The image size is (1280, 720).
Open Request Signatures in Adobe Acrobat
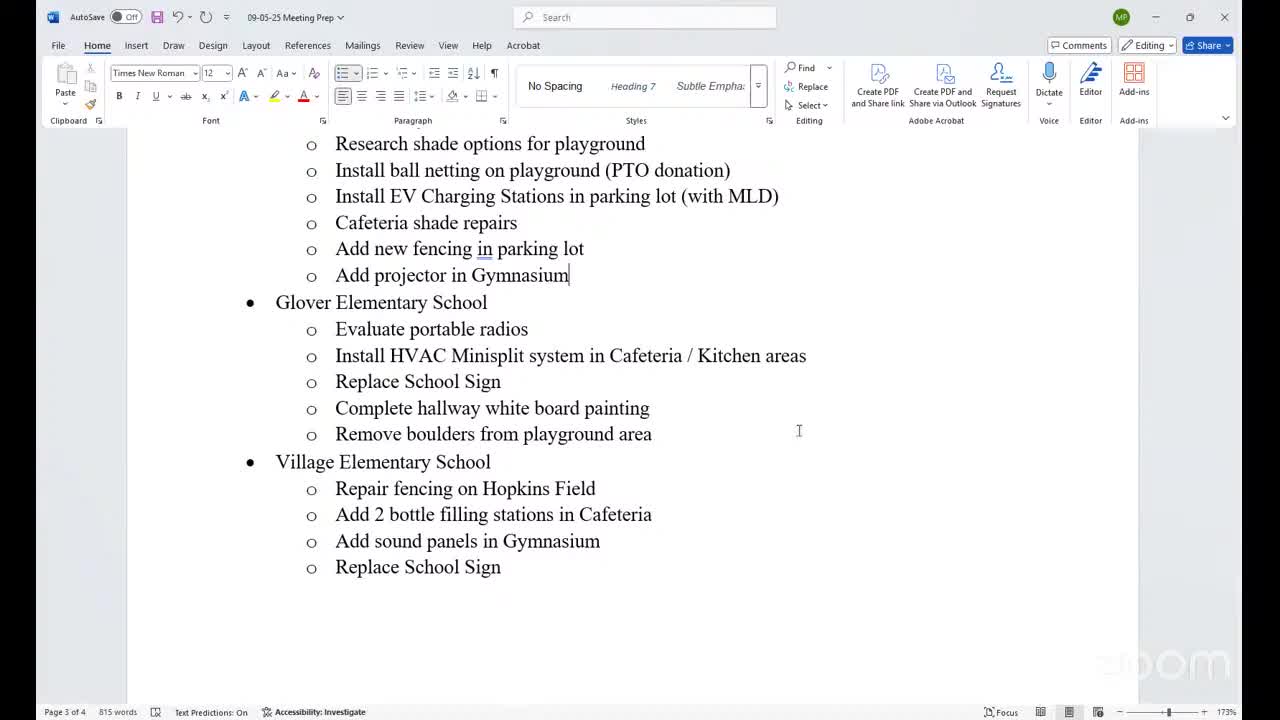click(x=1001, y=86)
